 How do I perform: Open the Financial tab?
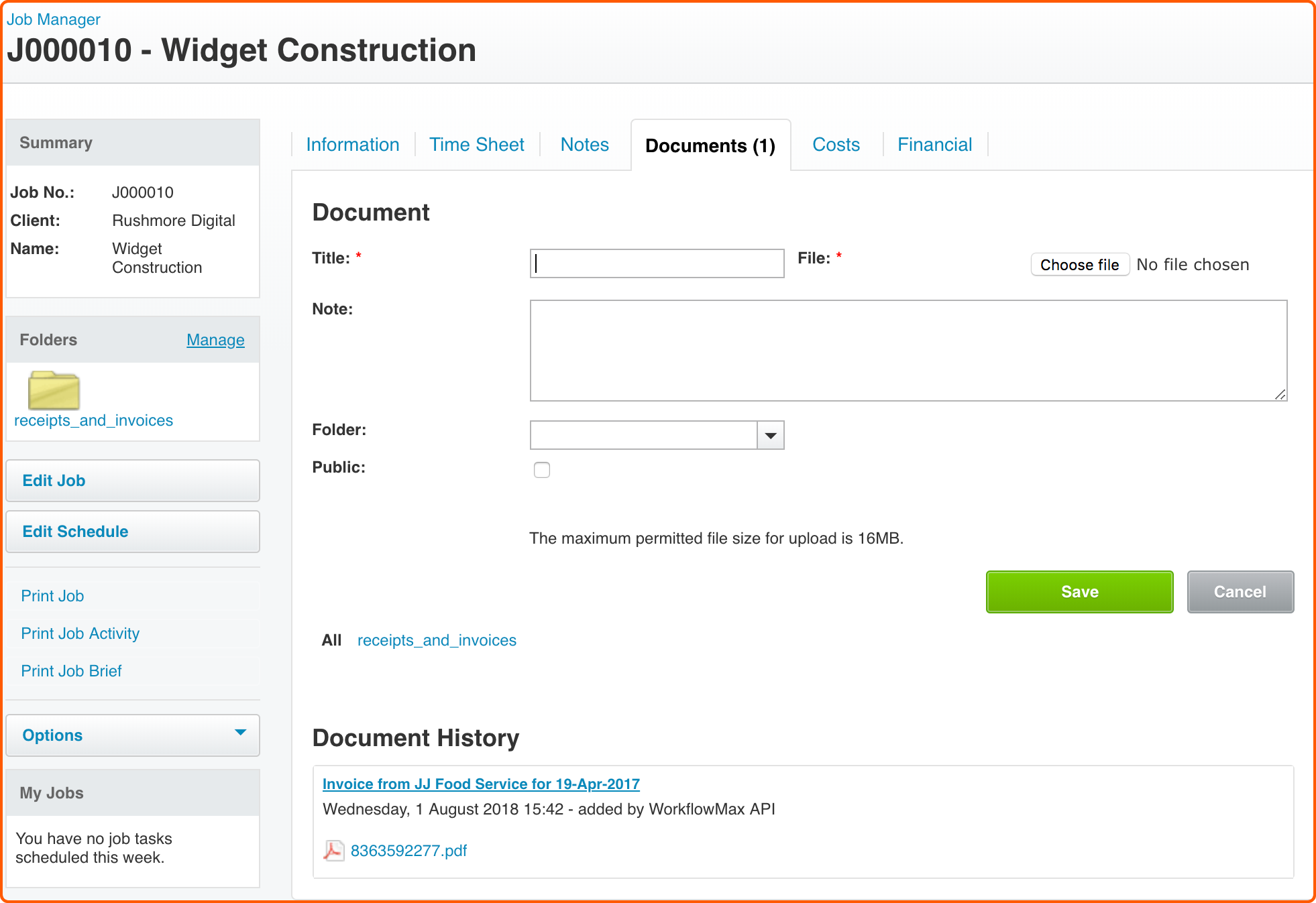(x=935, y=145)
